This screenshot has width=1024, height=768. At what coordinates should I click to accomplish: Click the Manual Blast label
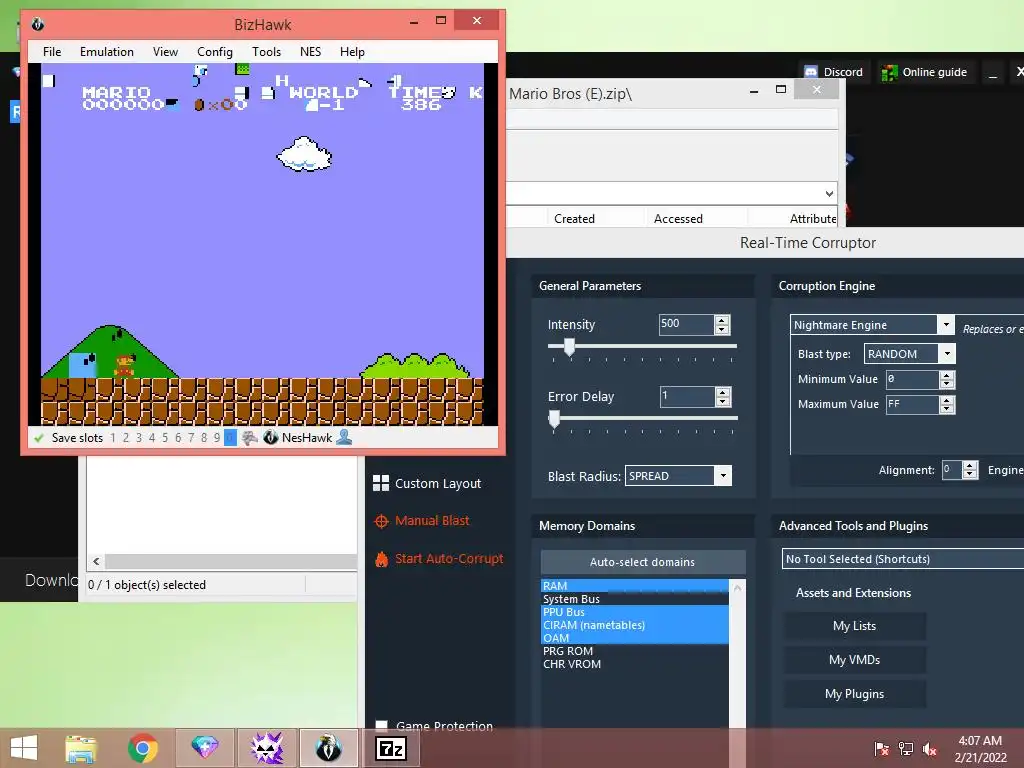coord(432,520)
